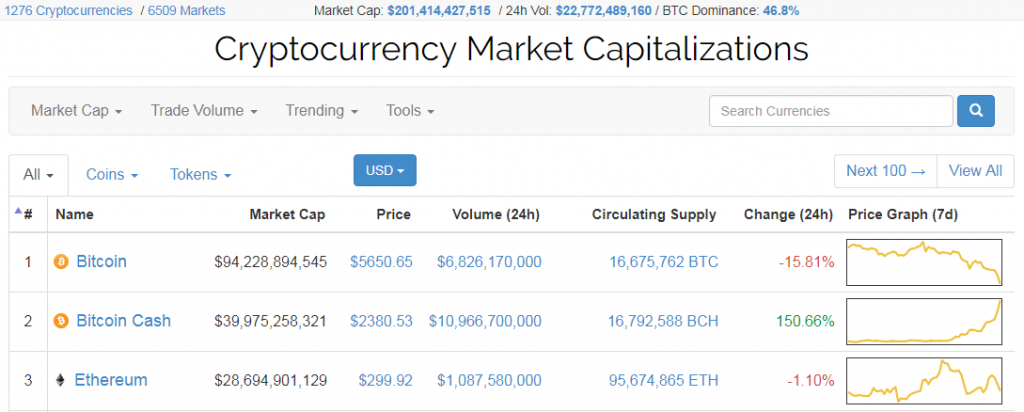This screenshot has width=1024, height=412.
Task: Click the sort arrow beside # column
Action: (17, 211)
